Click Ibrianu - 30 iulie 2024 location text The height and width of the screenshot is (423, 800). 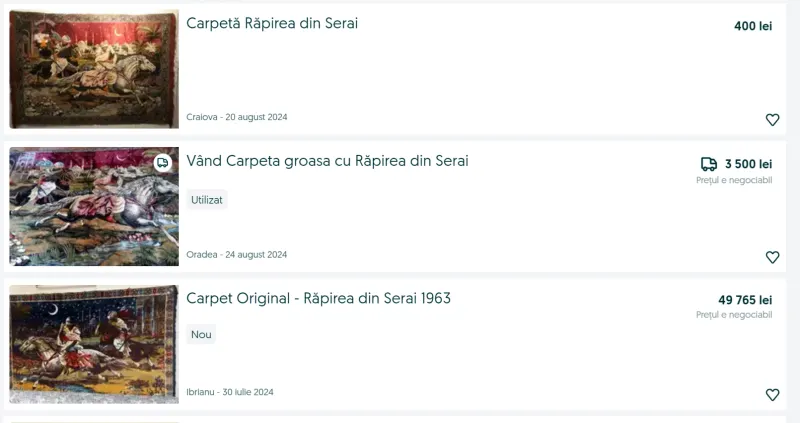point(230,392)
